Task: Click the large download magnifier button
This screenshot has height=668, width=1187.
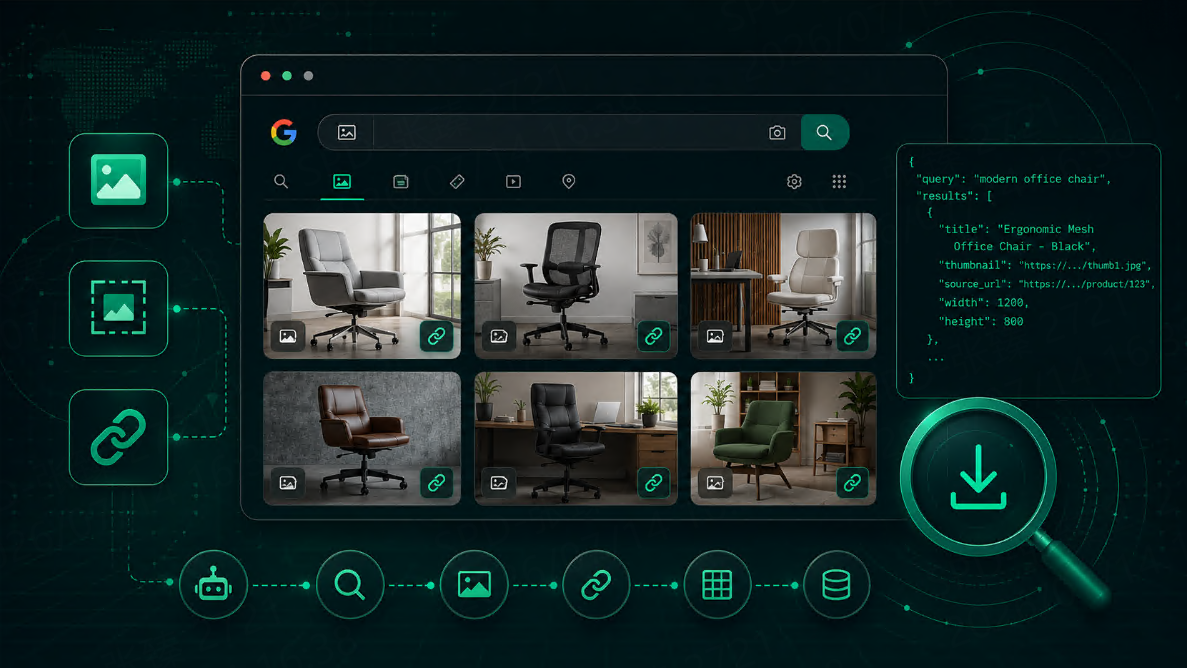Action: pyautogui.click(x=978, y=477)
